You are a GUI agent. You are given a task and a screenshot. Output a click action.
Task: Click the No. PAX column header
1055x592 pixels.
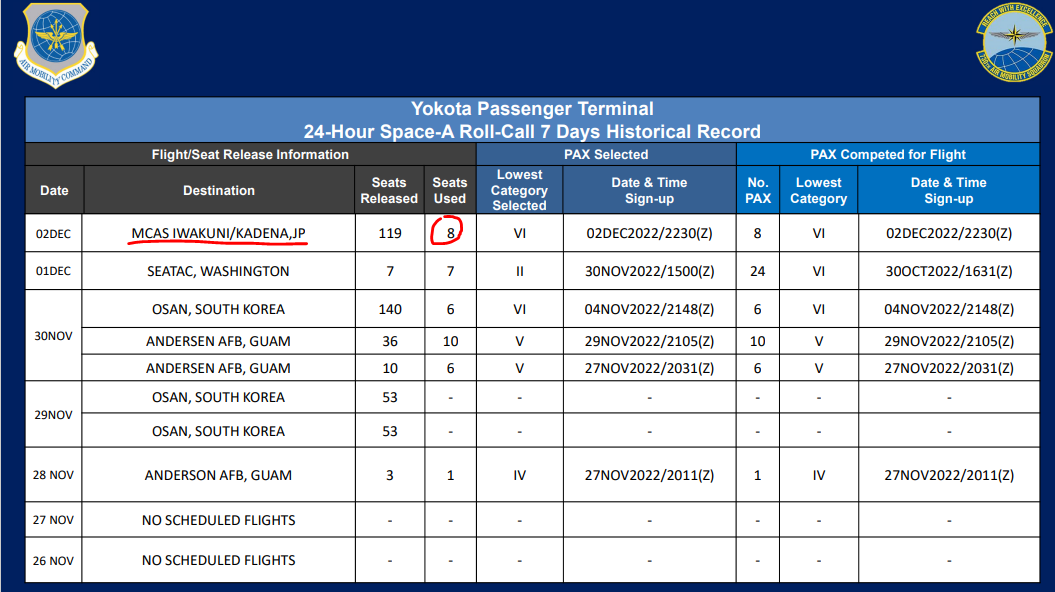point(758,190)
